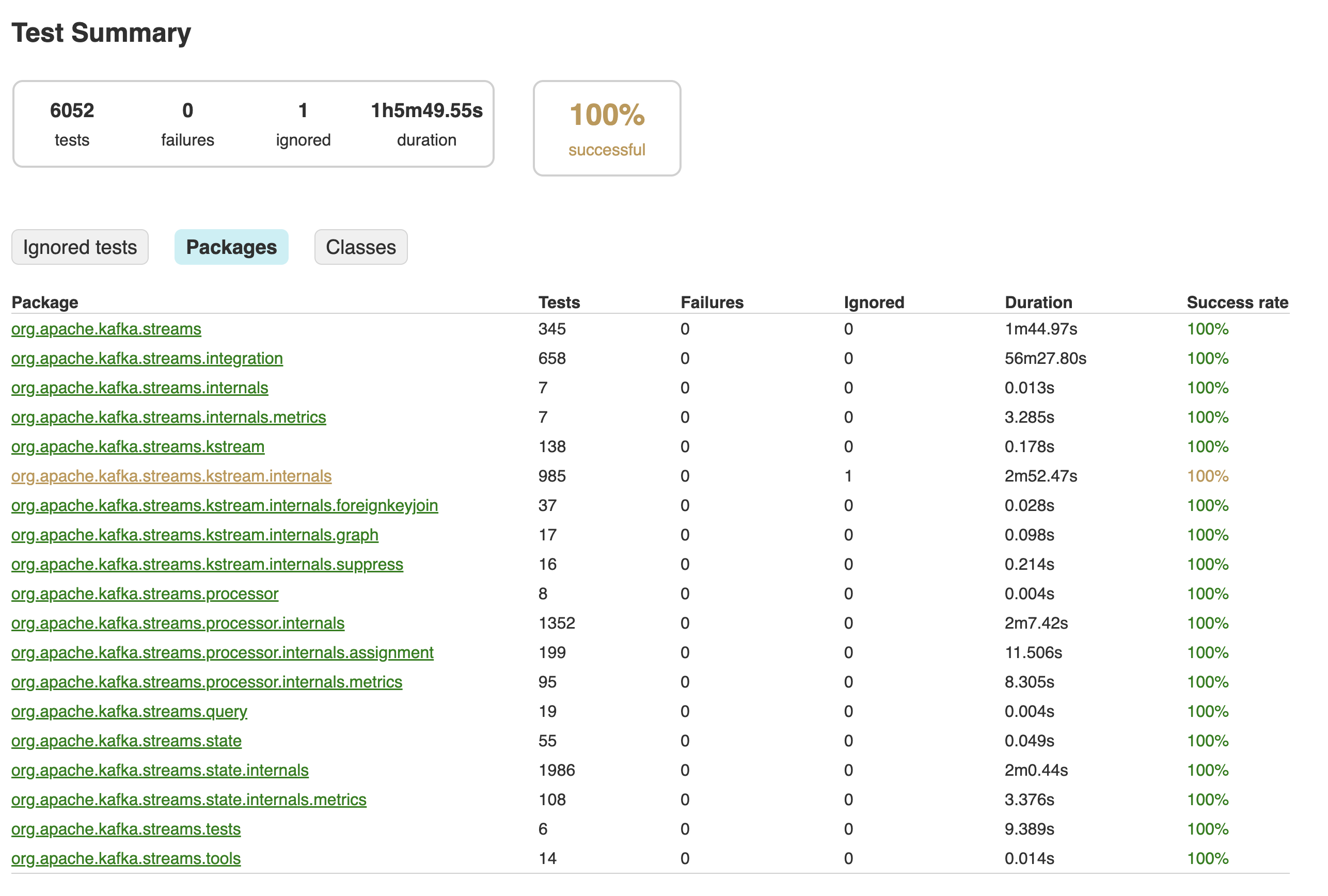Viewport: 1328px width, 896px height.
Task: Open the Classes tab
Action: coord(360,247)
